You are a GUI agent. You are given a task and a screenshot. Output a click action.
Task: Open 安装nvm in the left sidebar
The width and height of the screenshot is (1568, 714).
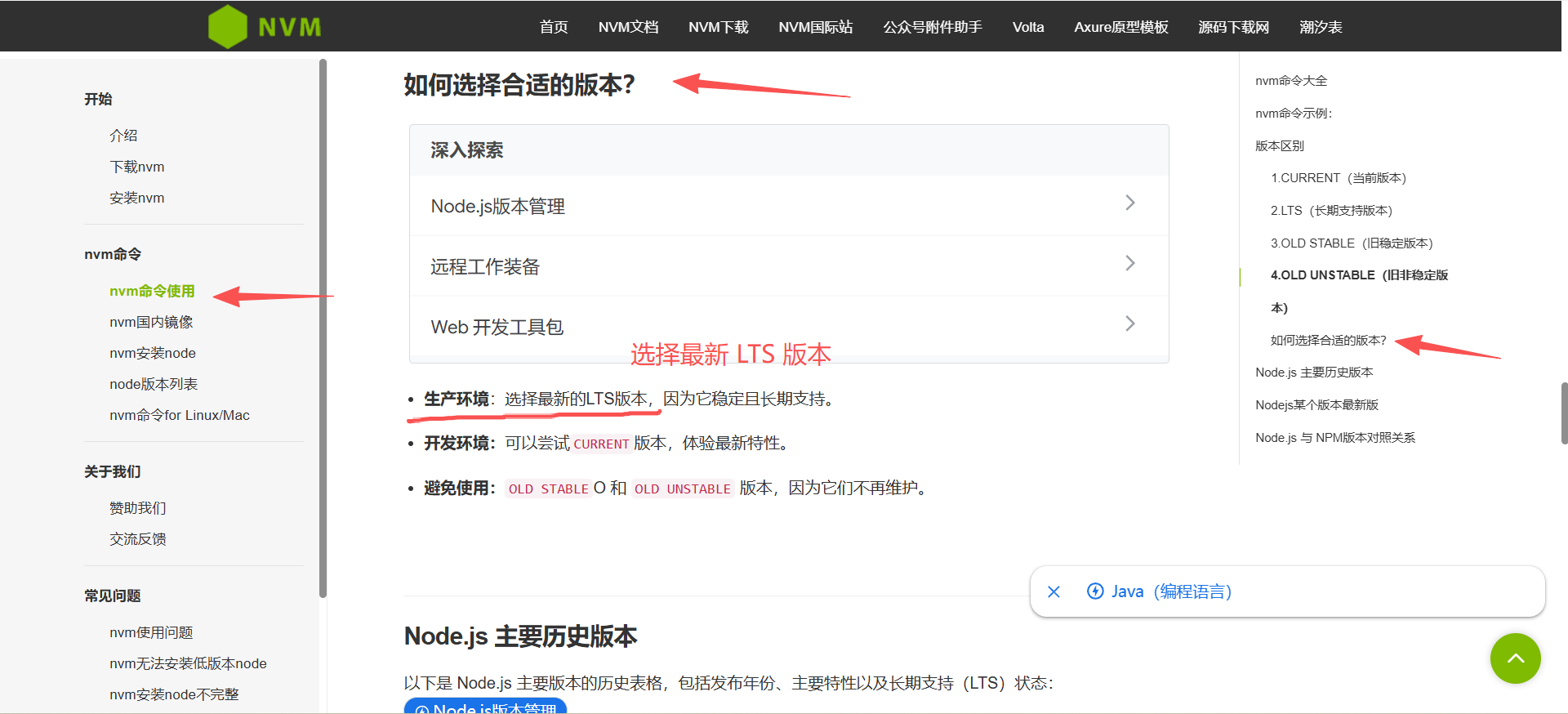[x=137, y=198]
